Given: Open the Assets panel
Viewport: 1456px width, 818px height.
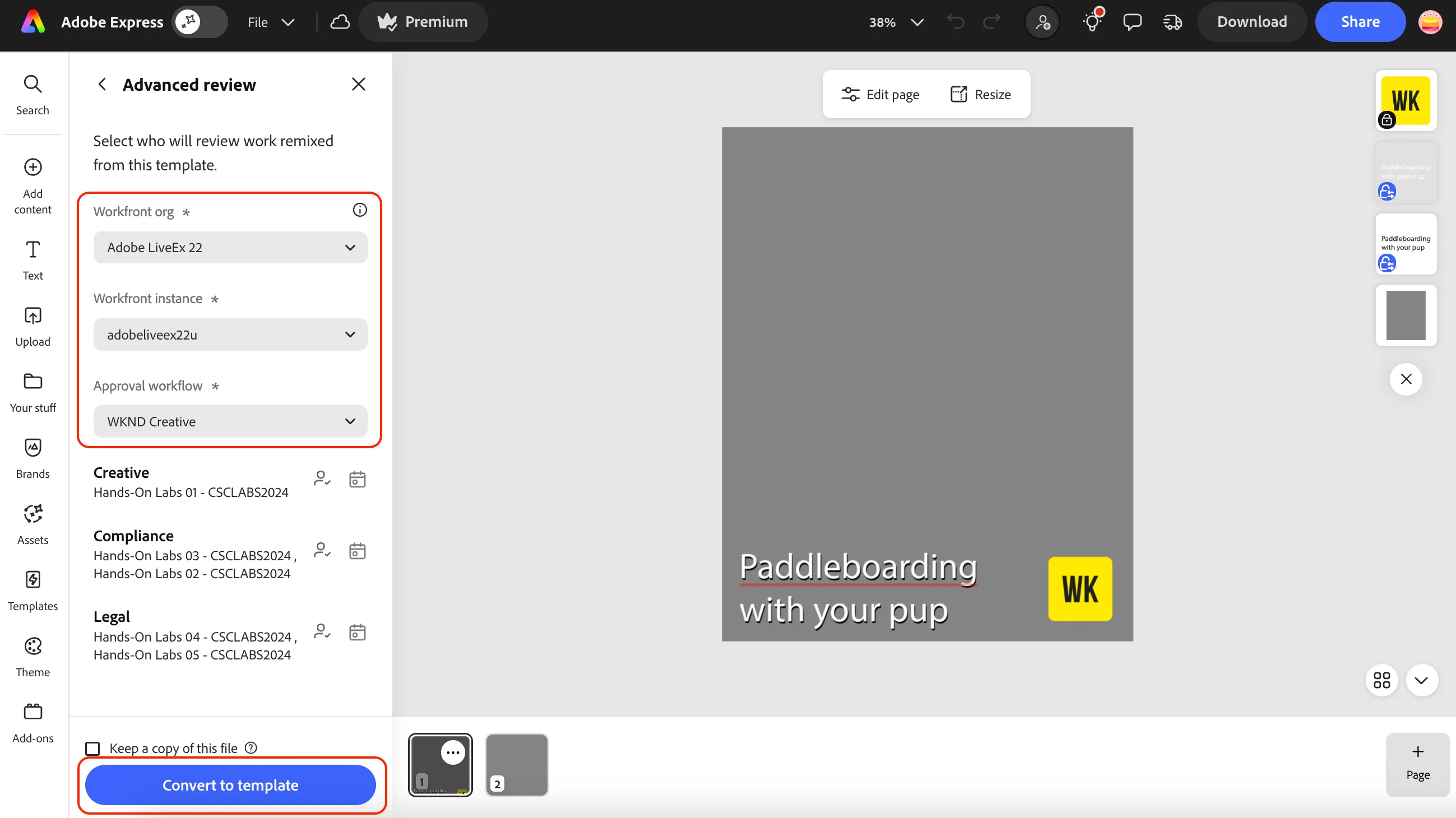Looking at the screenshot, I should tap(33, 525).
